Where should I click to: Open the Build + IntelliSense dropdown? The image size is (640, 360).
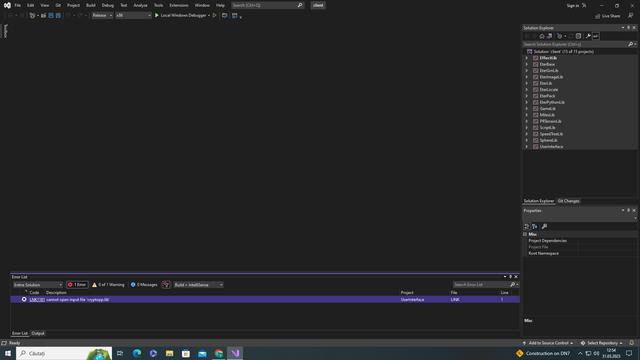tap(198, 284)
